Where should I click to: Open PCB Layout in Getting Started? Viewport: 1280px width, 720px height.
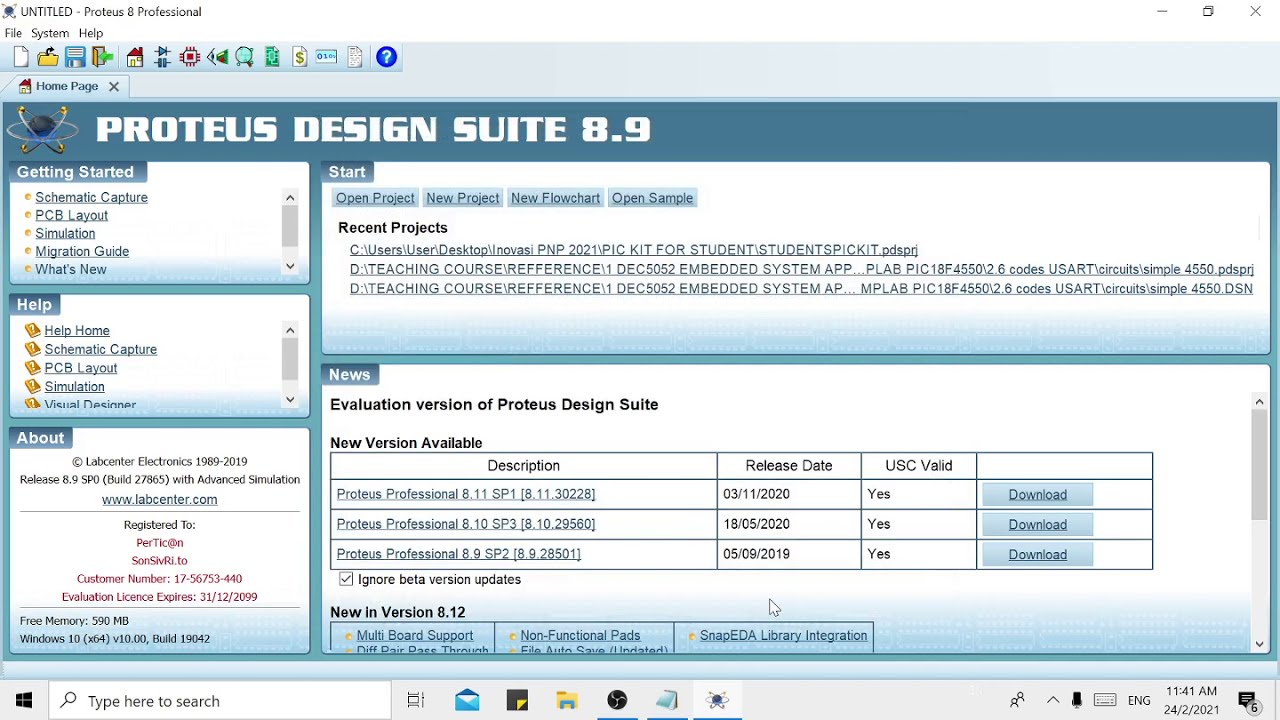pos(71,215)
